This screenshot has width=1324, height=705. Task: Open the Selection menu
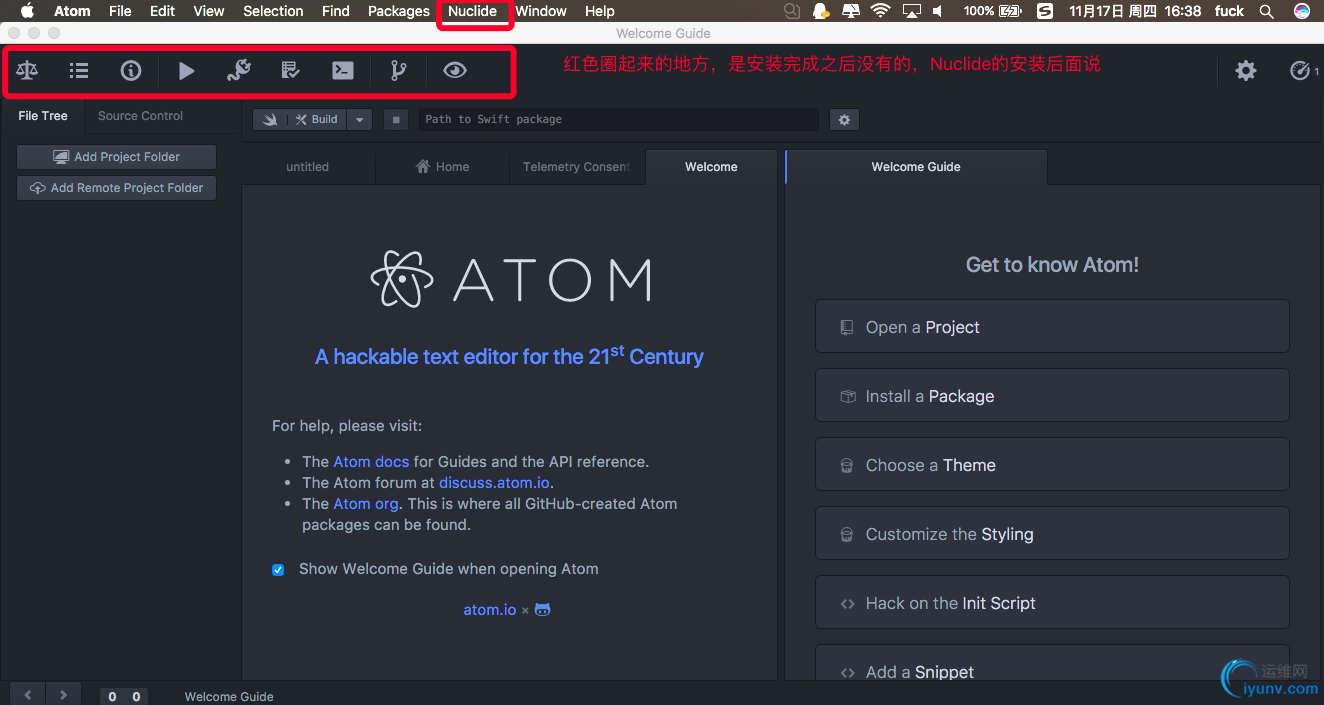(273, 11)
